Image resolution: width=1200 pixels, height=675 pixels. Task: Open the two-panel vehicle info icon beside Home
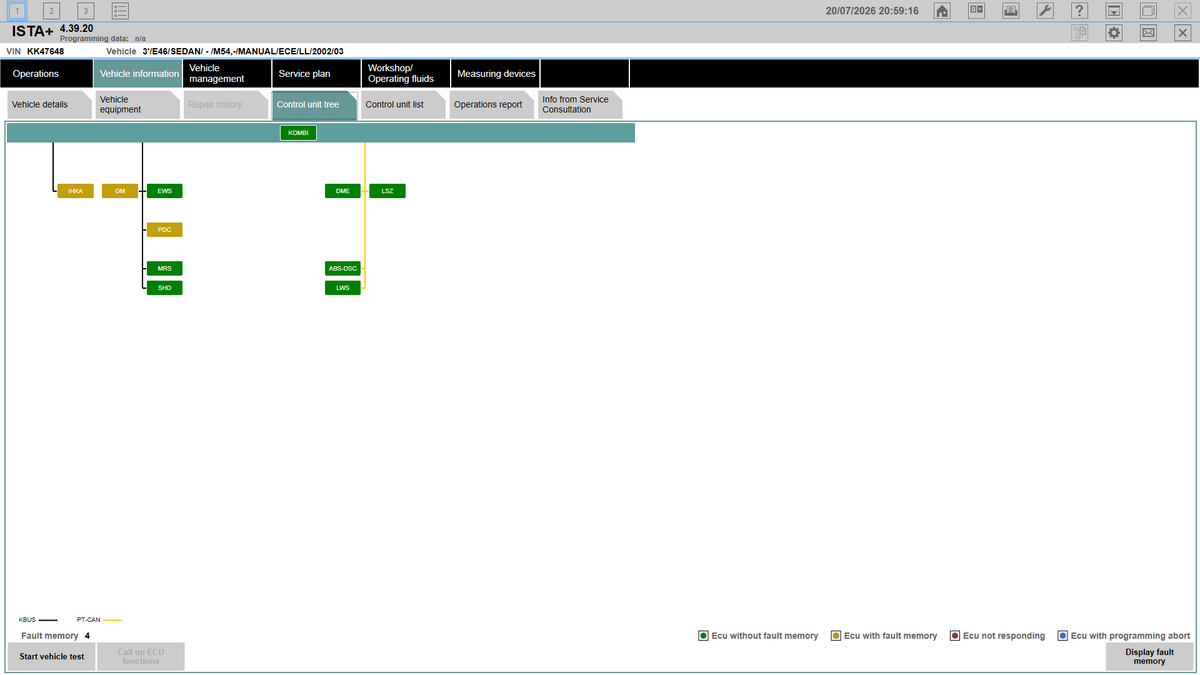[976, 11]
